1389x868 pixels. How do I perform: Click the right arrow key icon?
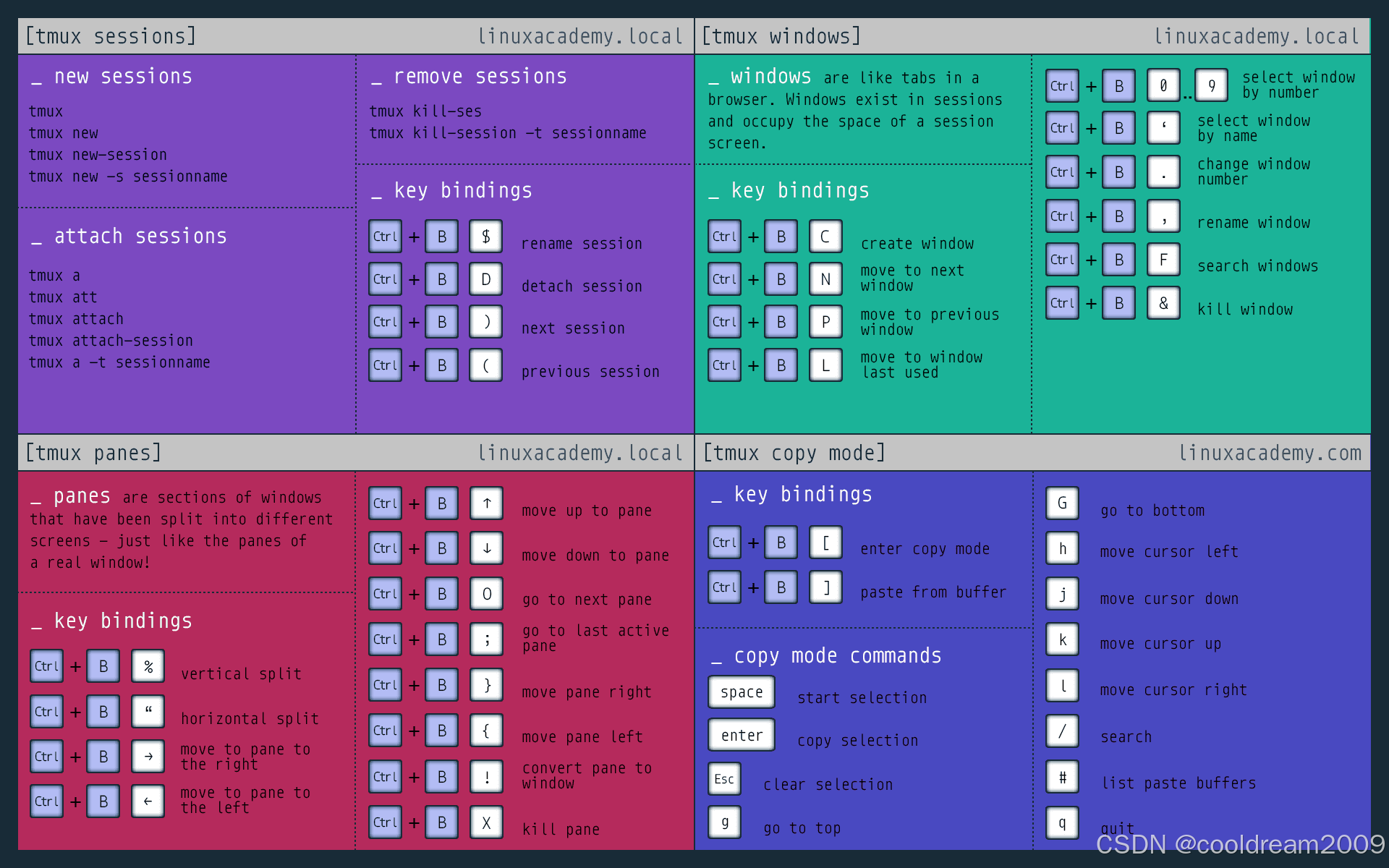point(148,757)
